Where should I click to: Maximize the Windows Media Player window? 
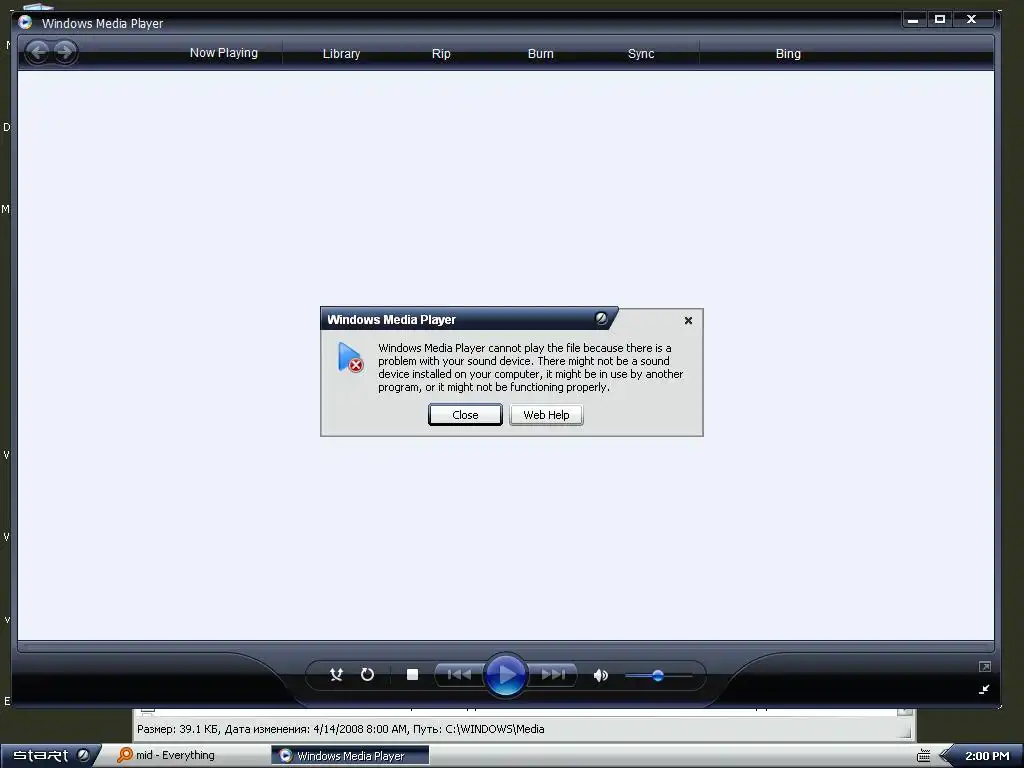click(x=940, y=20)
